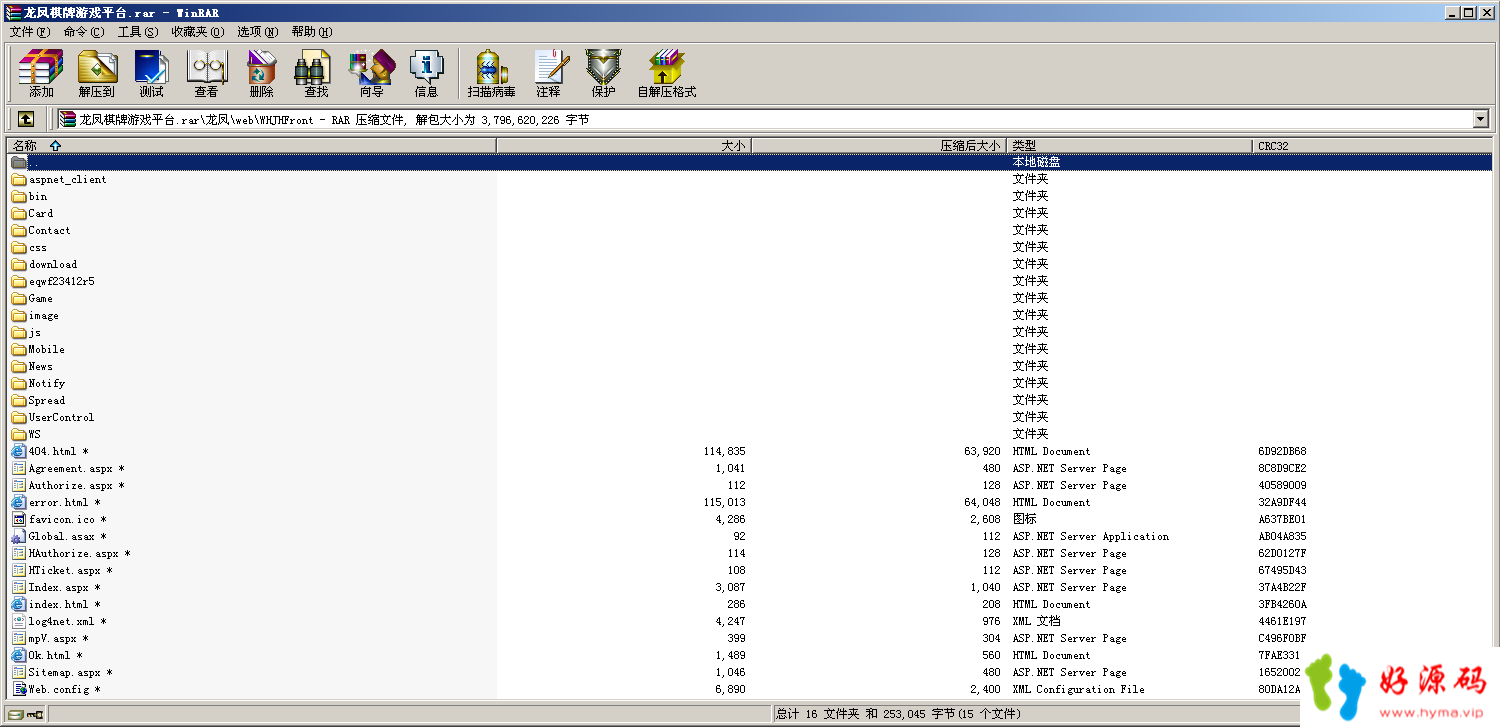Select the aspnet_client folder icon
Viewport: 1500px width, 727px height.
(x=19, y=180)
